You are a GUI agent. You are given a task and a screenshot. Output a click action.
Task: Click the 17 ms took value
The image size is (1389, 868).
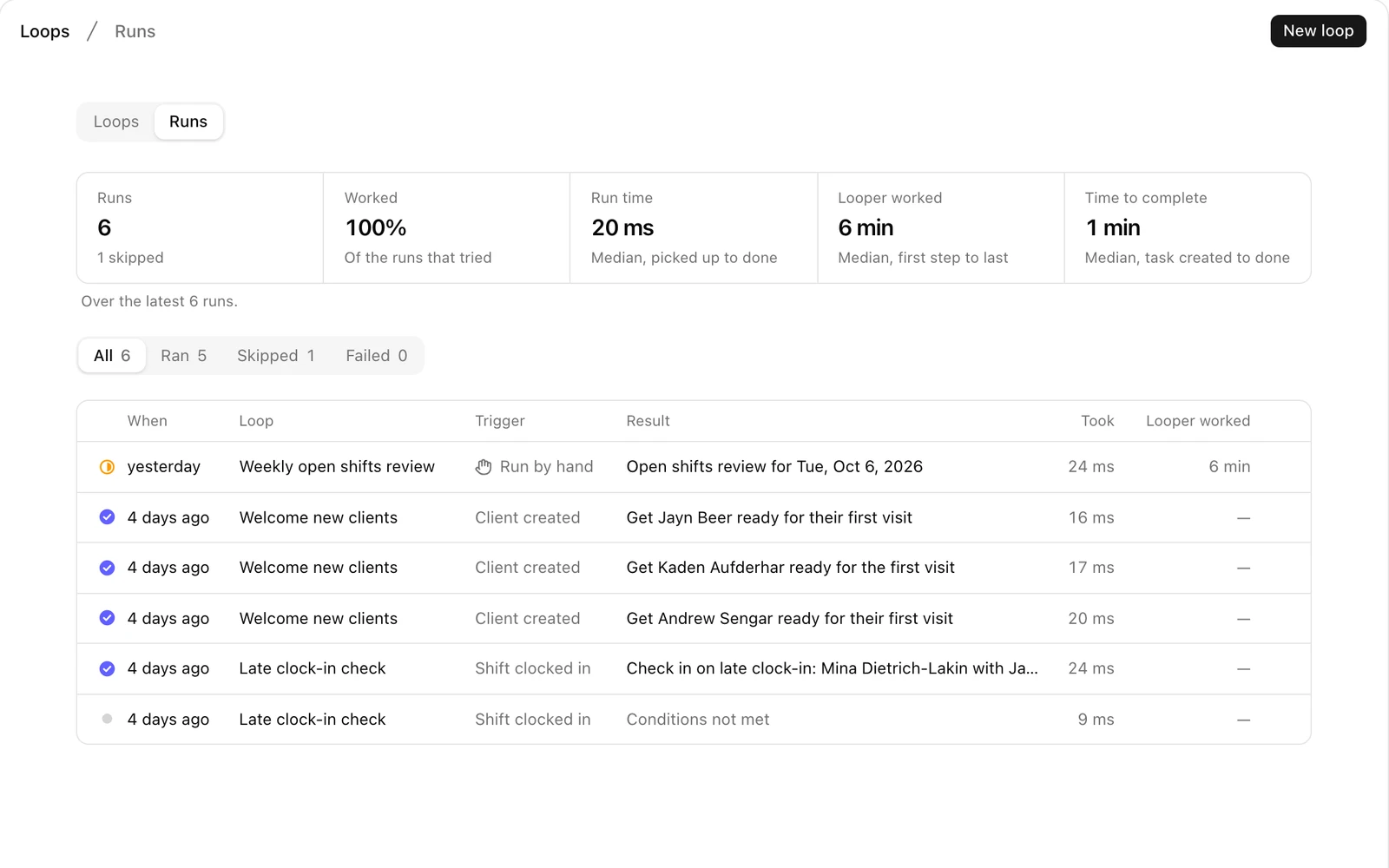[1091, 568]
